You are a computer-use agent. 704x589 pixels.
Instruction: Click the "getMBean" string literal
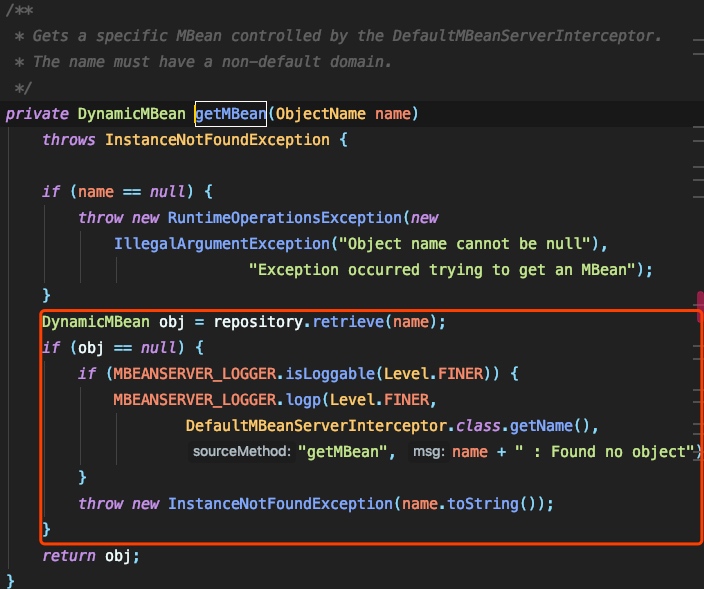pos(343,452)
